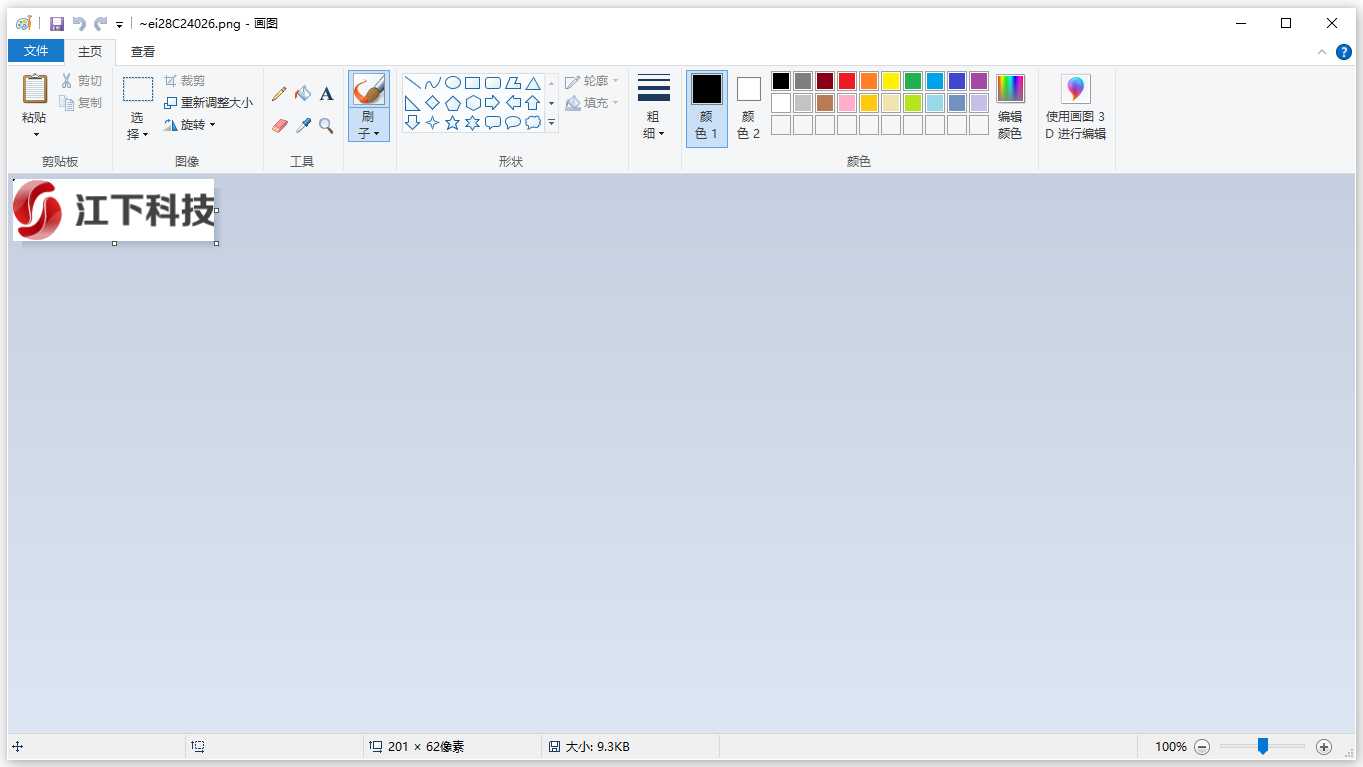Expand the 刷子 brushes dropdown
Viewport: 1363px width, 767px height.
tap(369, 125)
